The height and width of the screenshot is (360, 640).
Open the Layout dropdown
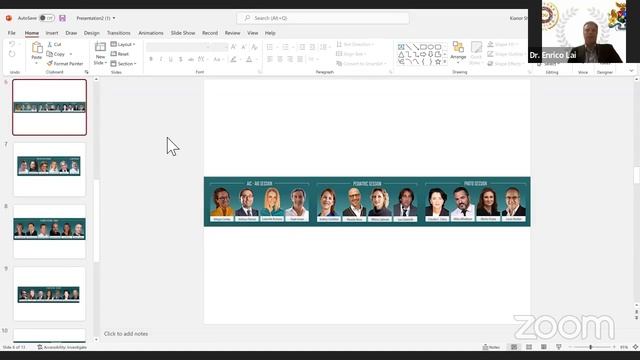click(123, 44)
